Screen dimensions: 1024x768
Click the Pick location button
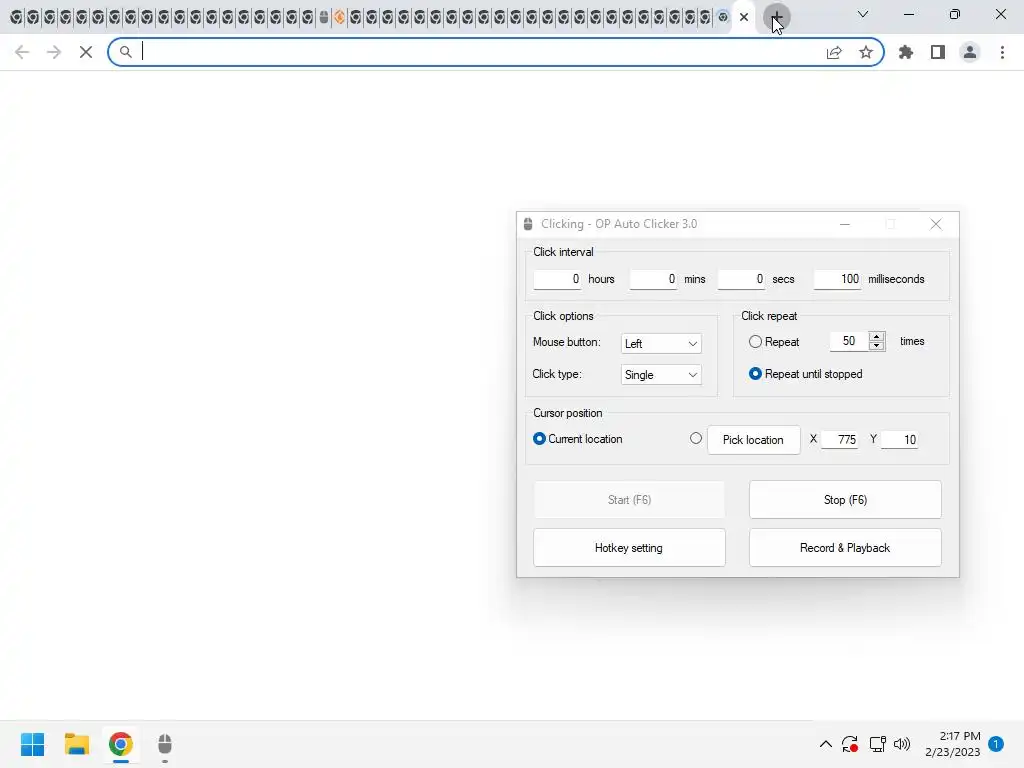pos(754,440)
